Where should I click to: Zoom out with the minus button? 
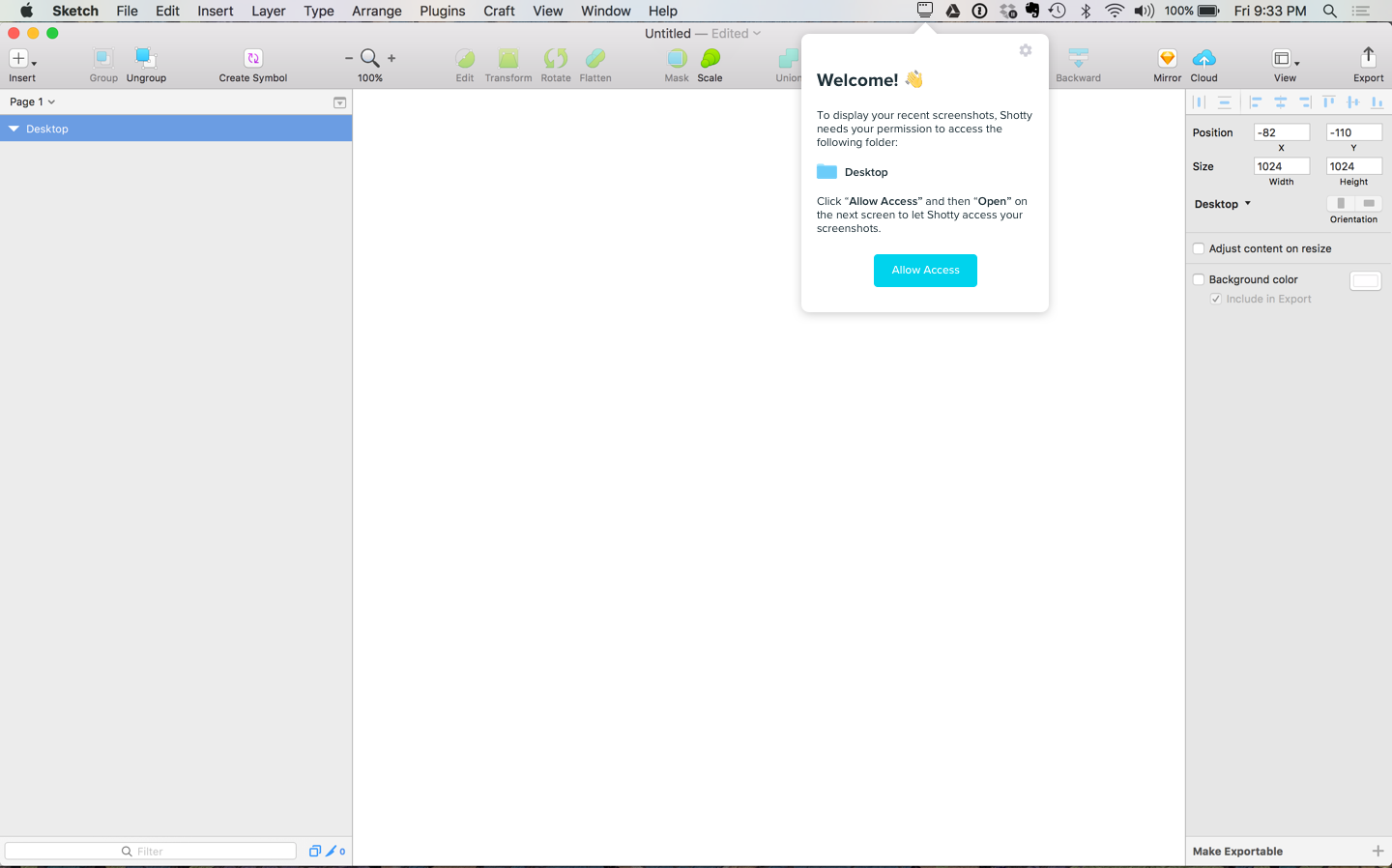click(349, 58)
